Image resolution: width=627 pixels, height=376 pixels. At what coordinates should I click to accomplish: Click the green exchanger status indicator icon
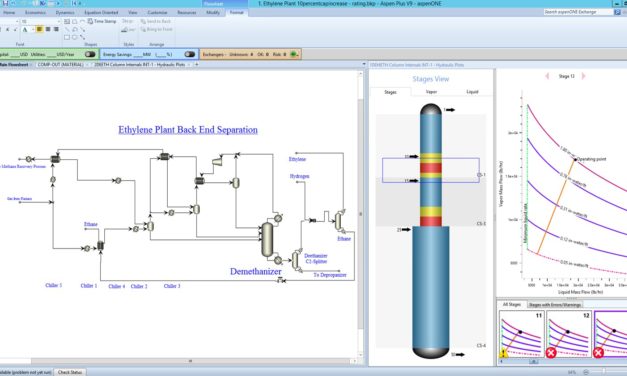[295, 54]
